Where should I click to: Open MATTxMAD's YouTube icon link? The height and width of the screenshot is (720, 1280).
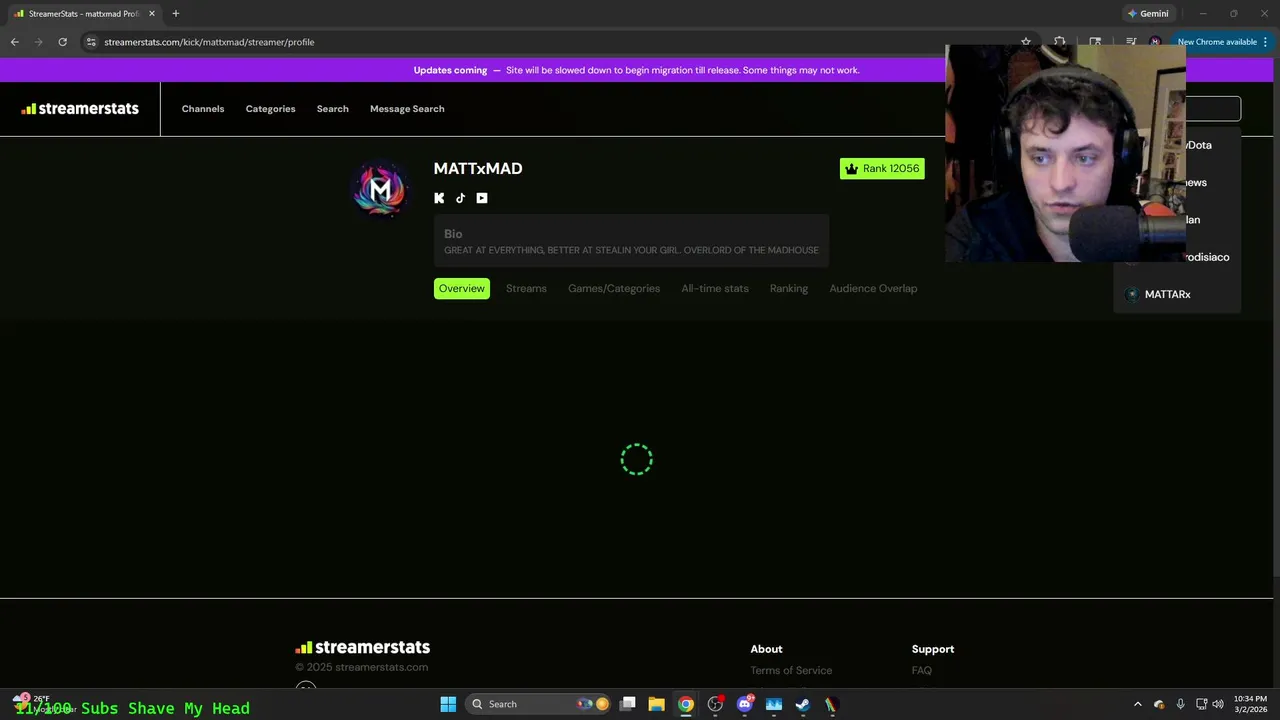pos(482,198)
